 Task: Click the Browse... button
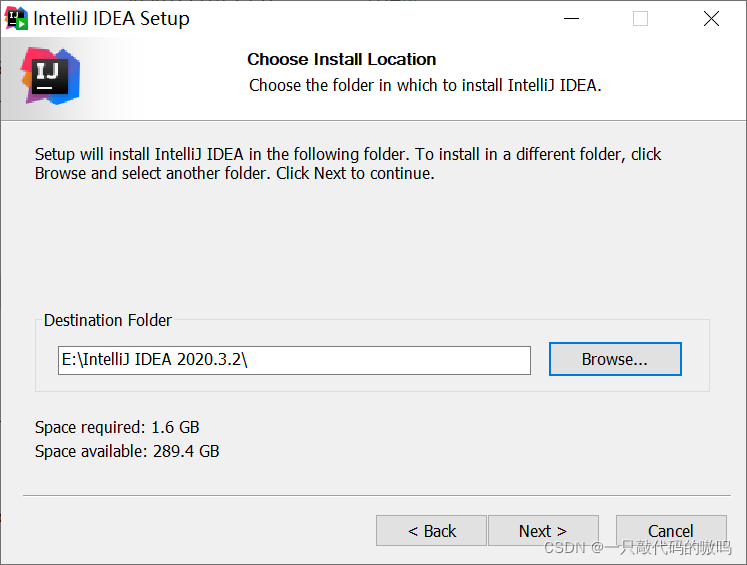click(615, 359)
